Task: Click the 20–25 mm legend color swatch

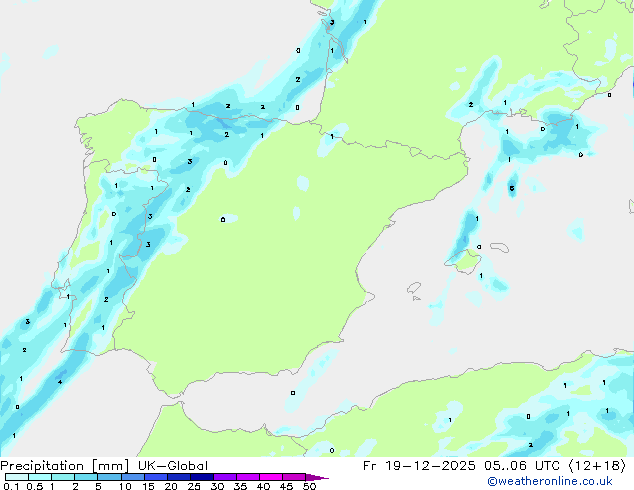Action: pyautogui.click(x=179, y=477)
